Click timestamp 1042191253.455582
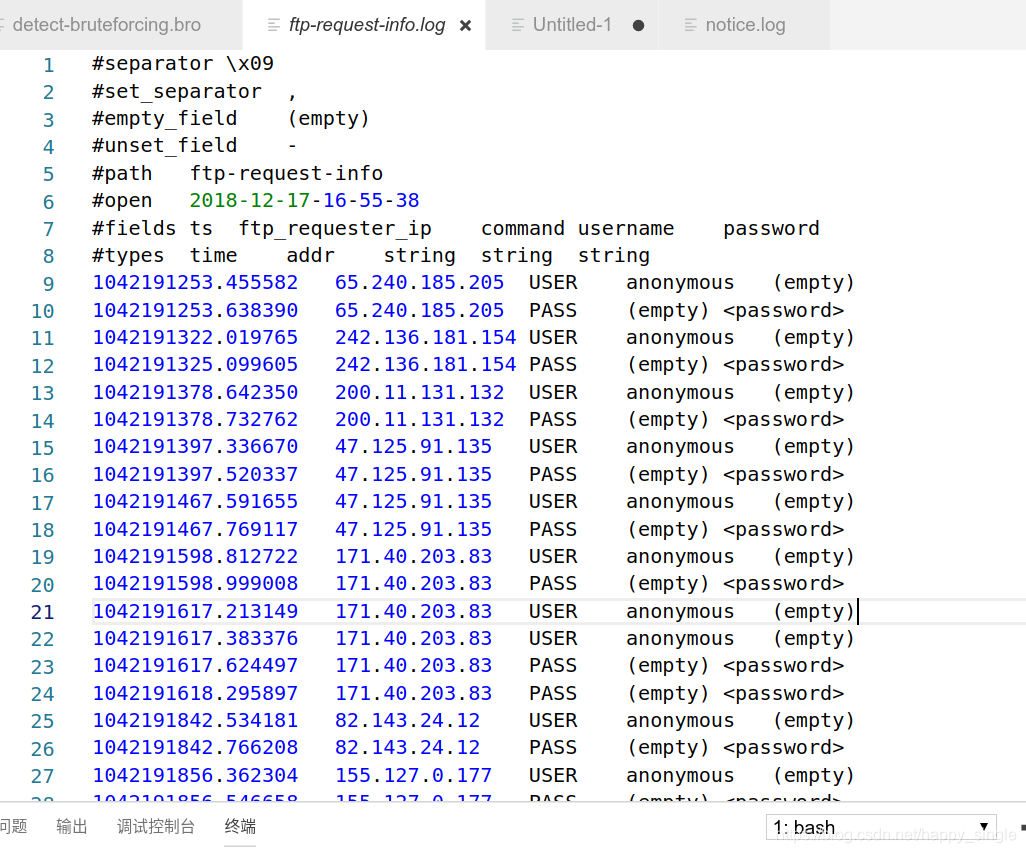 click(x=195, y=283)
